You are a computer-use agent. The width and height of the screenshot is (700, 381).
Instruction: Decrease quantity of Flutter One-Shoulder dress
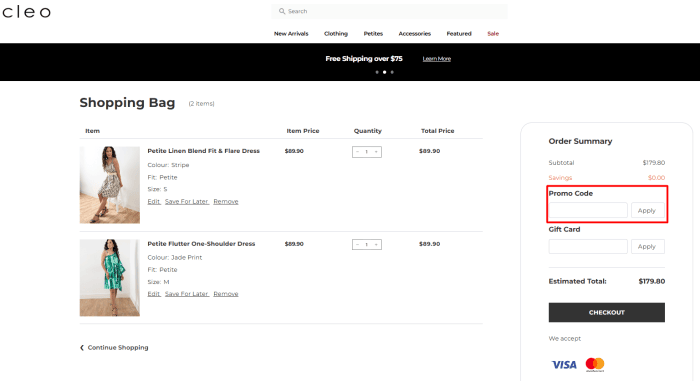[357, 244]
